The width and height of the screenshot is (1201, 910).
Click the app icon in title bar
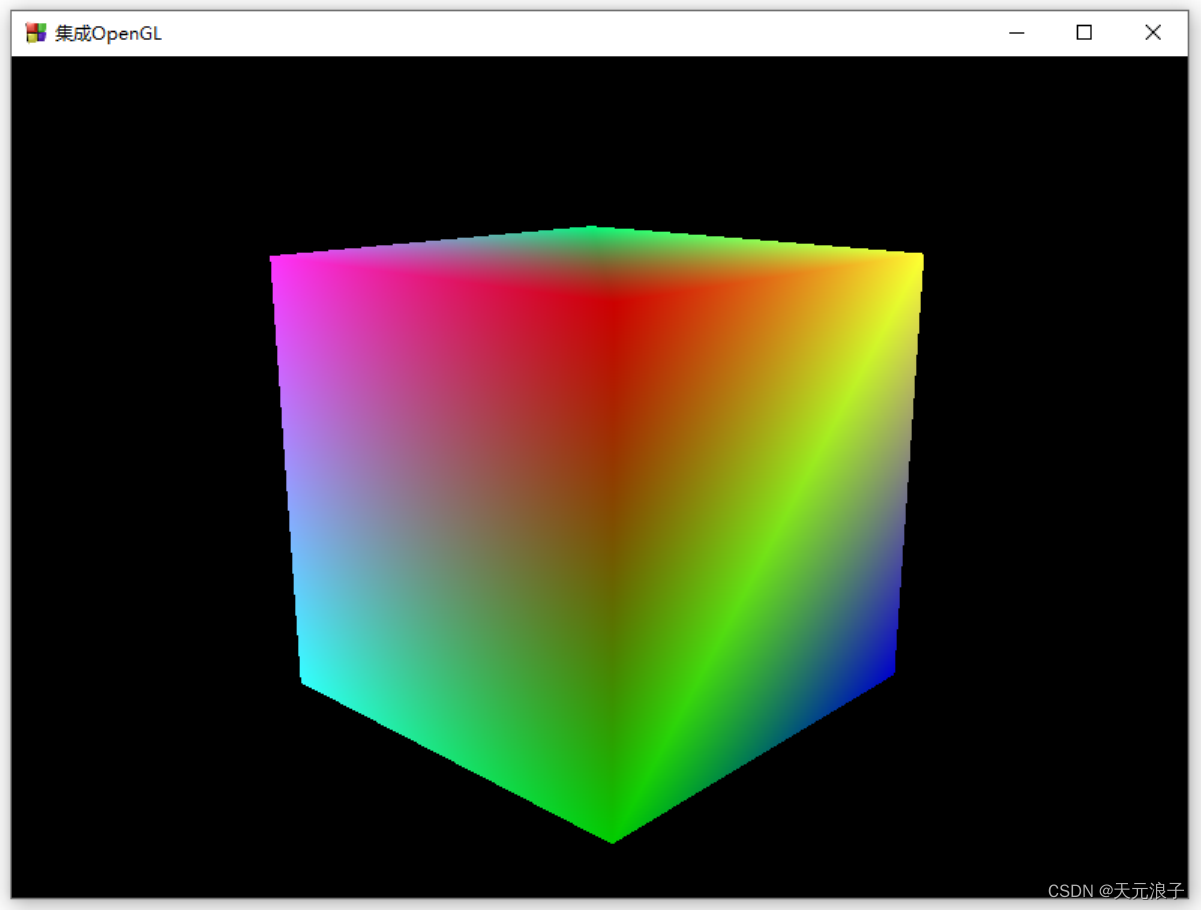pyautogui.click(x=36, y=33)
